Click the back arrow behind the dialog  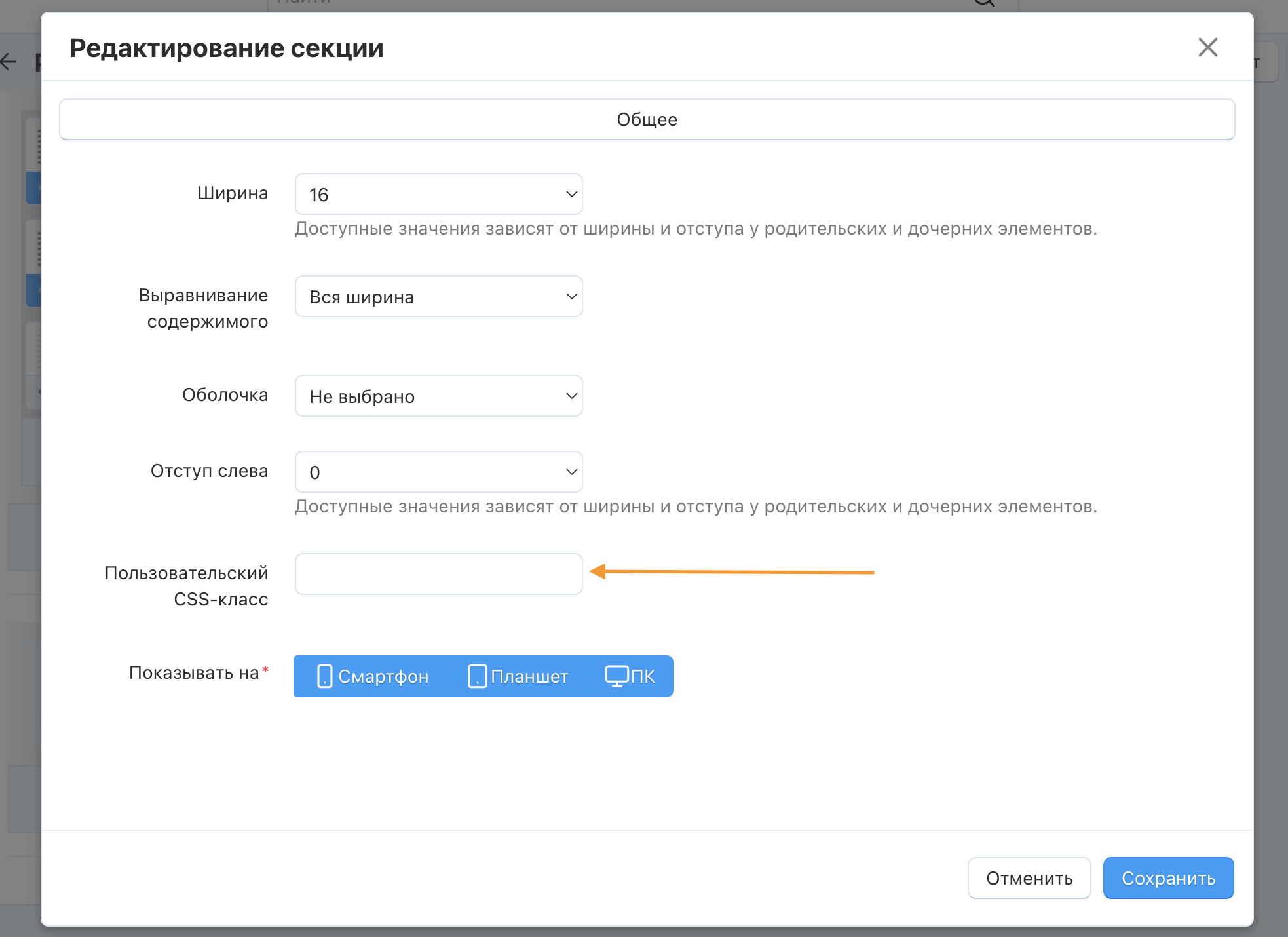(9, 62)
